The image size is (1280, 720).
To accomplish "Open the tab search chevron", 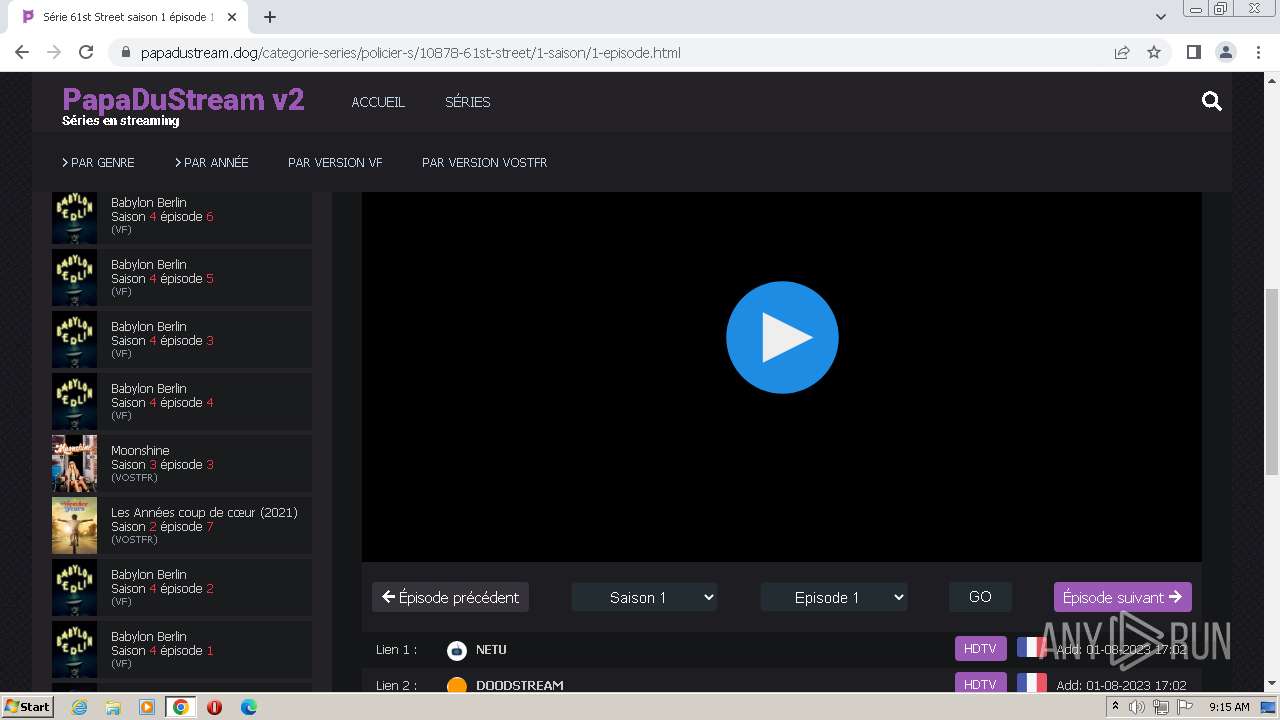I will [x=1161, y=17].
